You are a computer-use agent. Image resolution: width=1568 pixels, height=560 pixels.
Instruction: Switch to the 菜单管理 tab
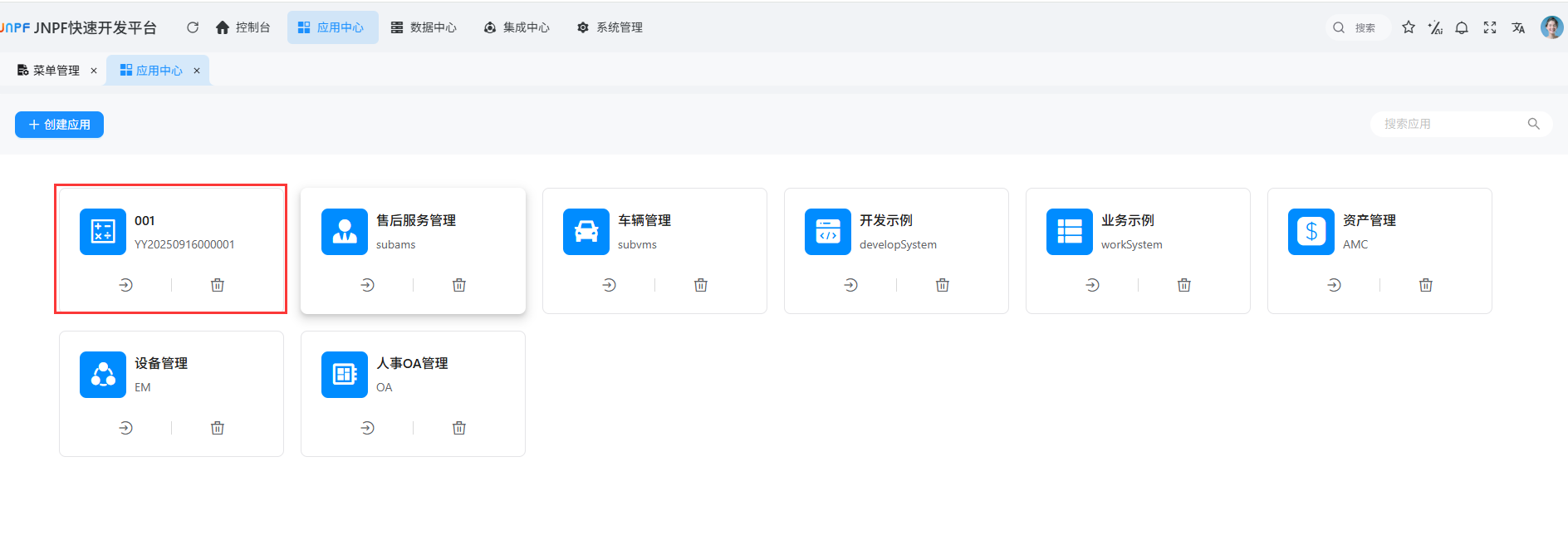(49, 71)
